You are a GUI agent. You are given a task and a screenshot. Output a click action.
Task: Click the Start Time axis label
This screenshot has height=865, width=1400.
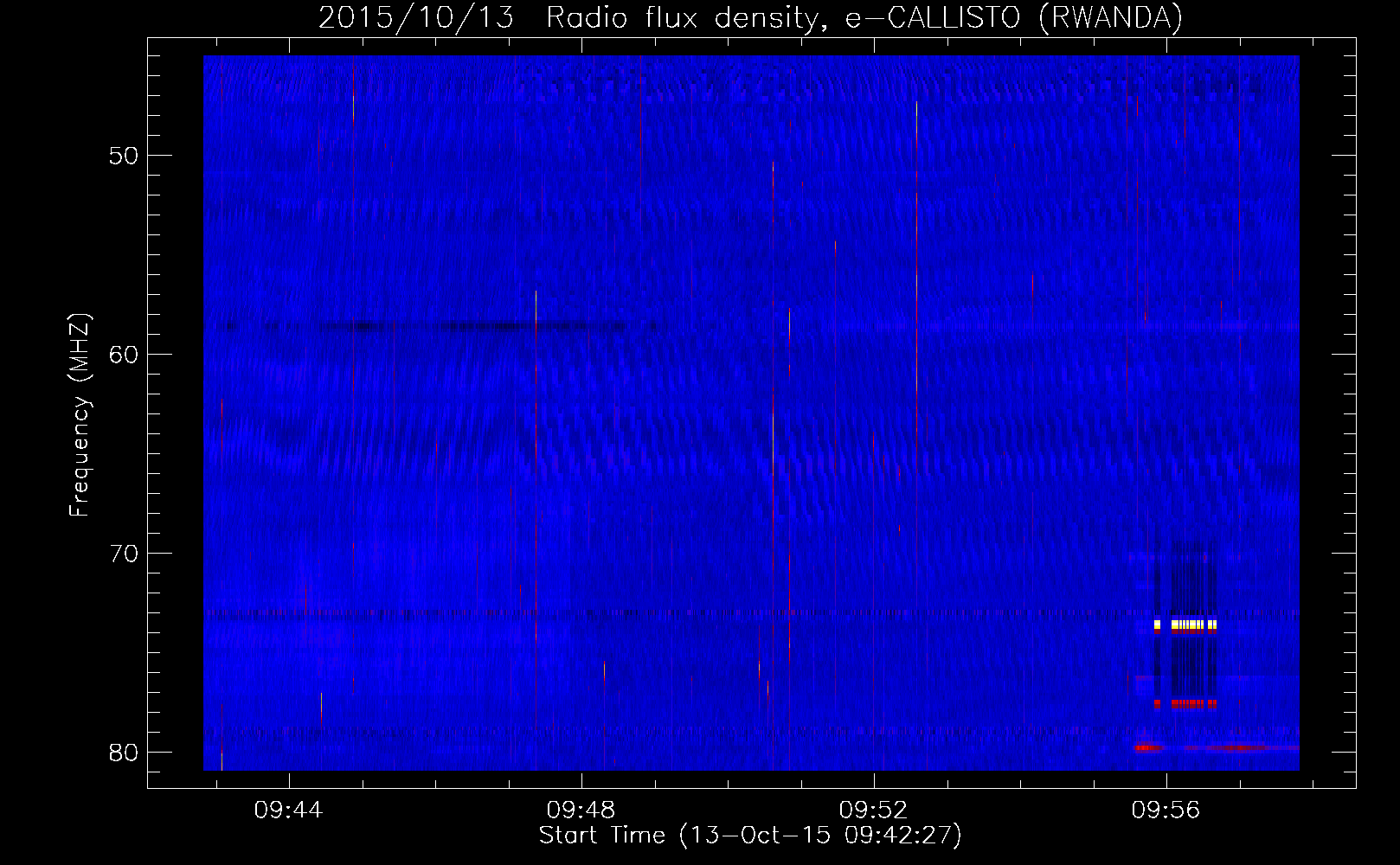coord(750,835)
